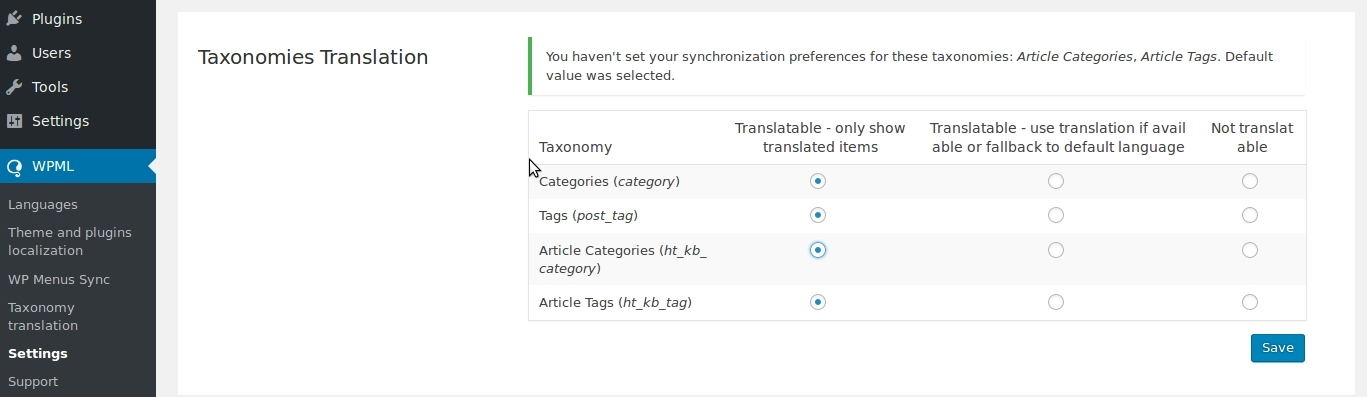Click the Settings sliders icon in sidebar
1367x397 pixels.
pos(14,121)
